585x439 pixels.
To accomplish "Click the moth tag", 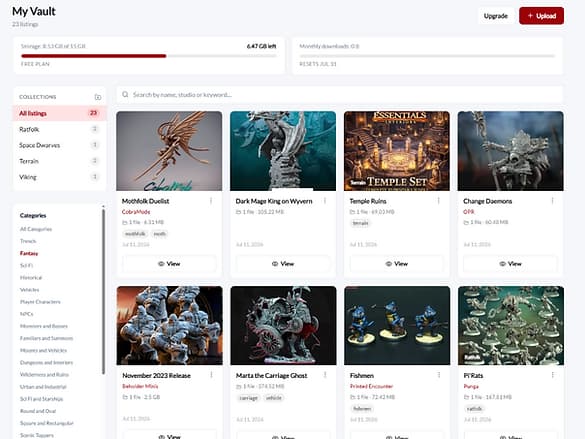I will click(160, 234).
